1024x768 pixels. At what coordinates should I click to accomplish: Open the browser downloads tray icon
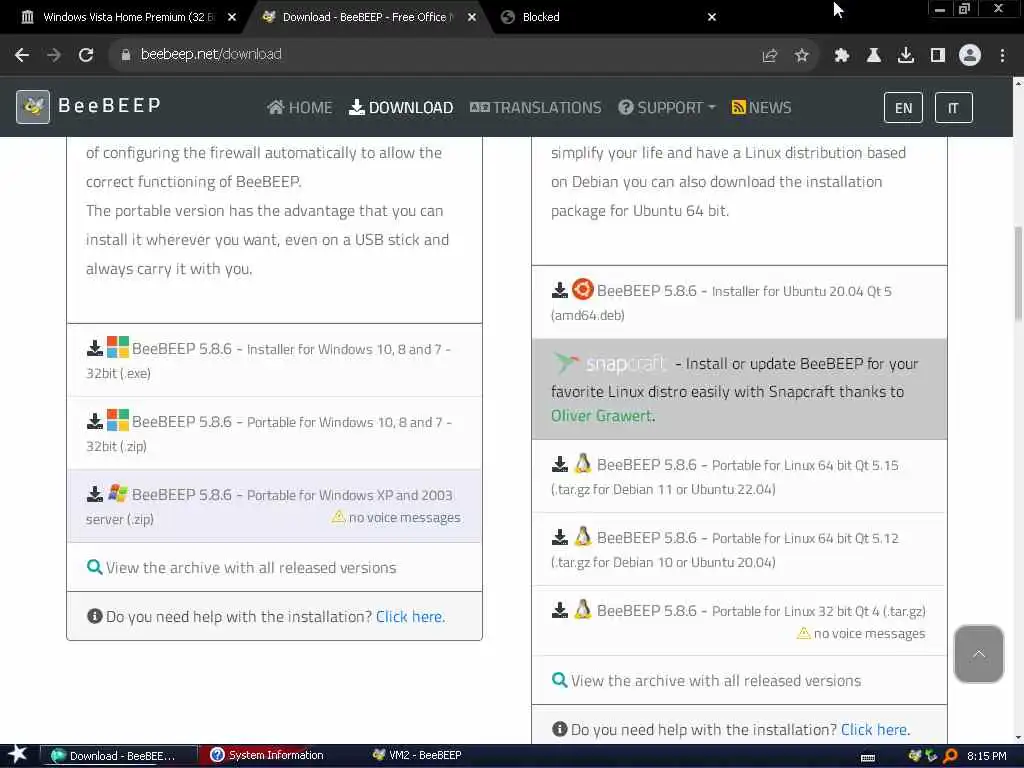(905, 56)
